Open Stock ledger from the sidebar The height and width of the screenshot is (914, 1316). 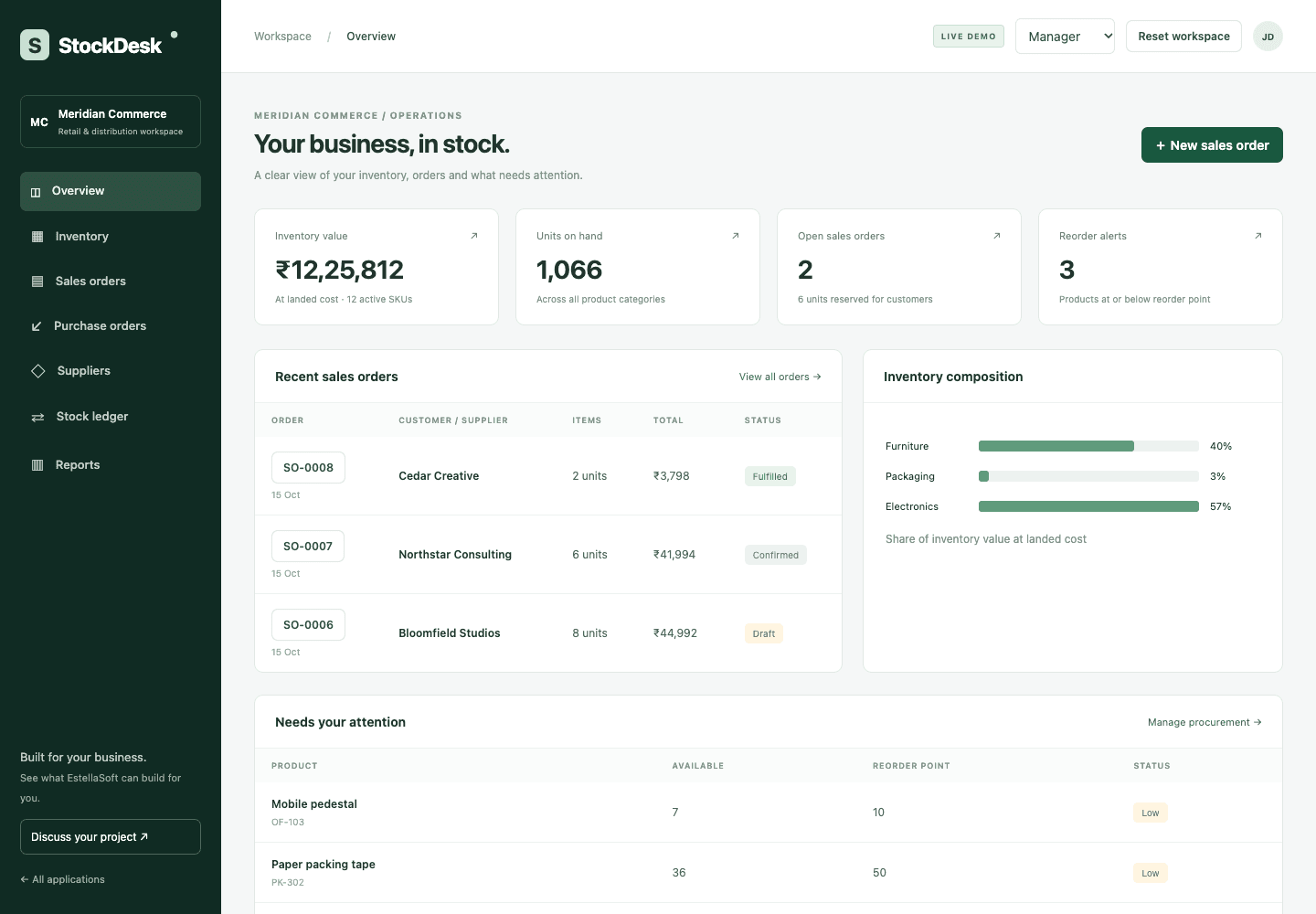111,417
